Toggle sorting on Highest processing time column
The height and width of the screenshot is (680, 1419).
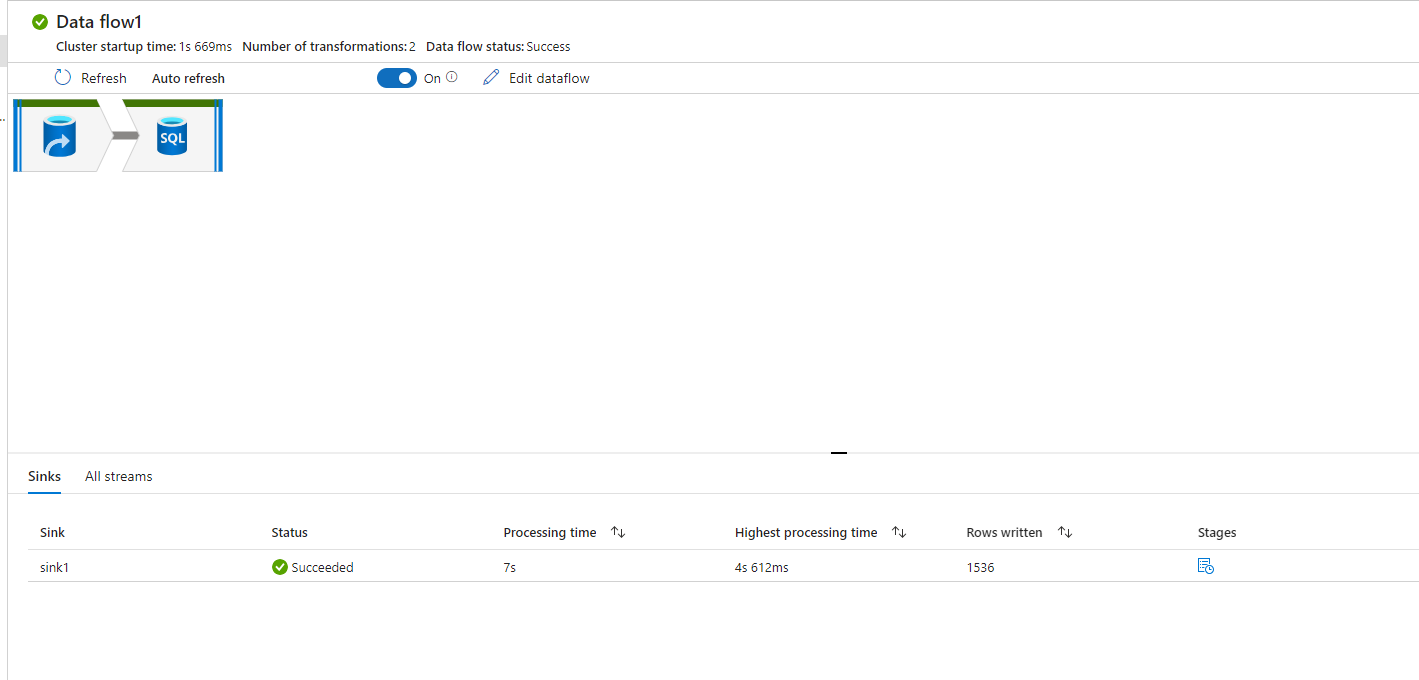coord(898,532)
